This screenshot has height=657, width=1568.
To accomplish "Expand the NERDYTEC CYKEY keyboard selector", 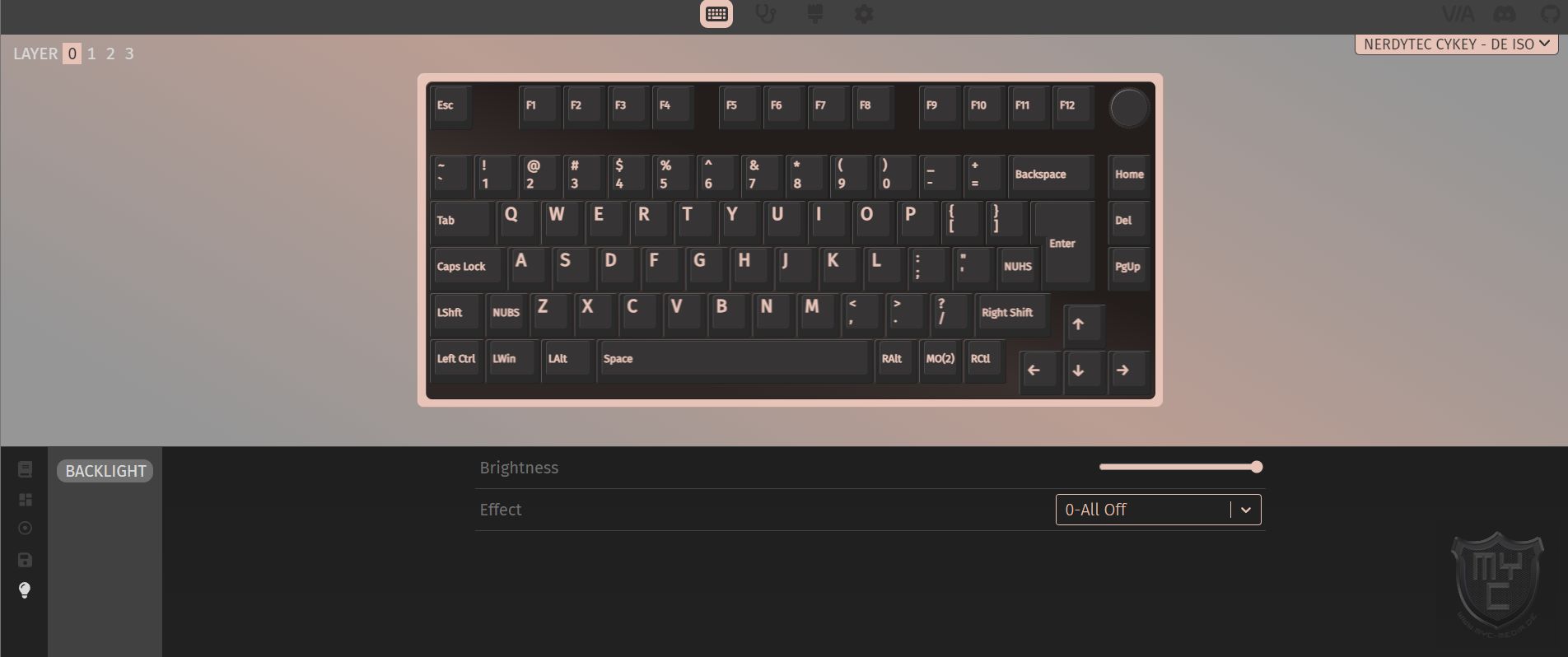I will [x=1456, y=44].
